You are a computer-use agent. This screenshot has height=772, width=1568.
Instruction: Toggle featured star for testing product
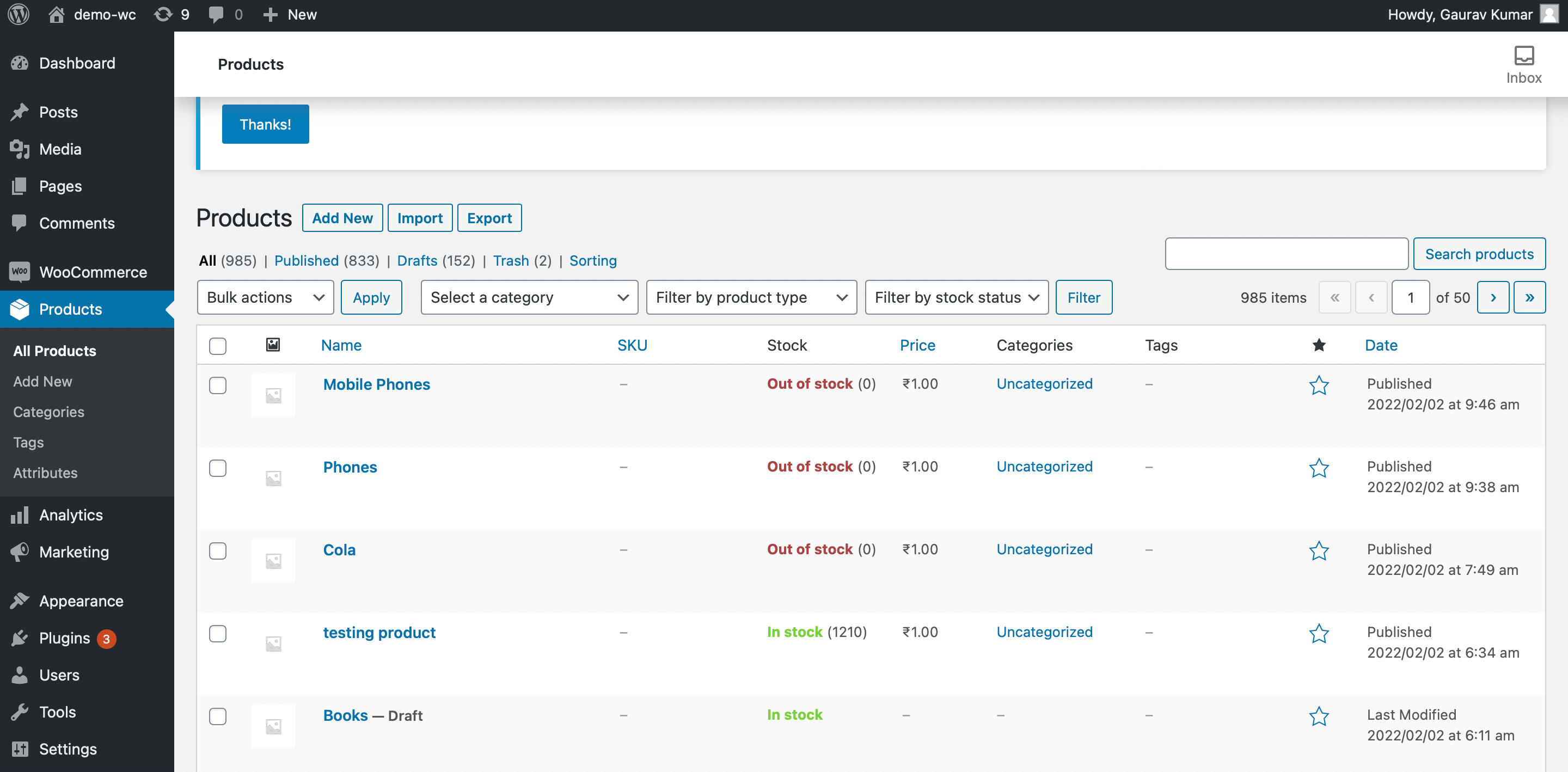[1319, 633]
